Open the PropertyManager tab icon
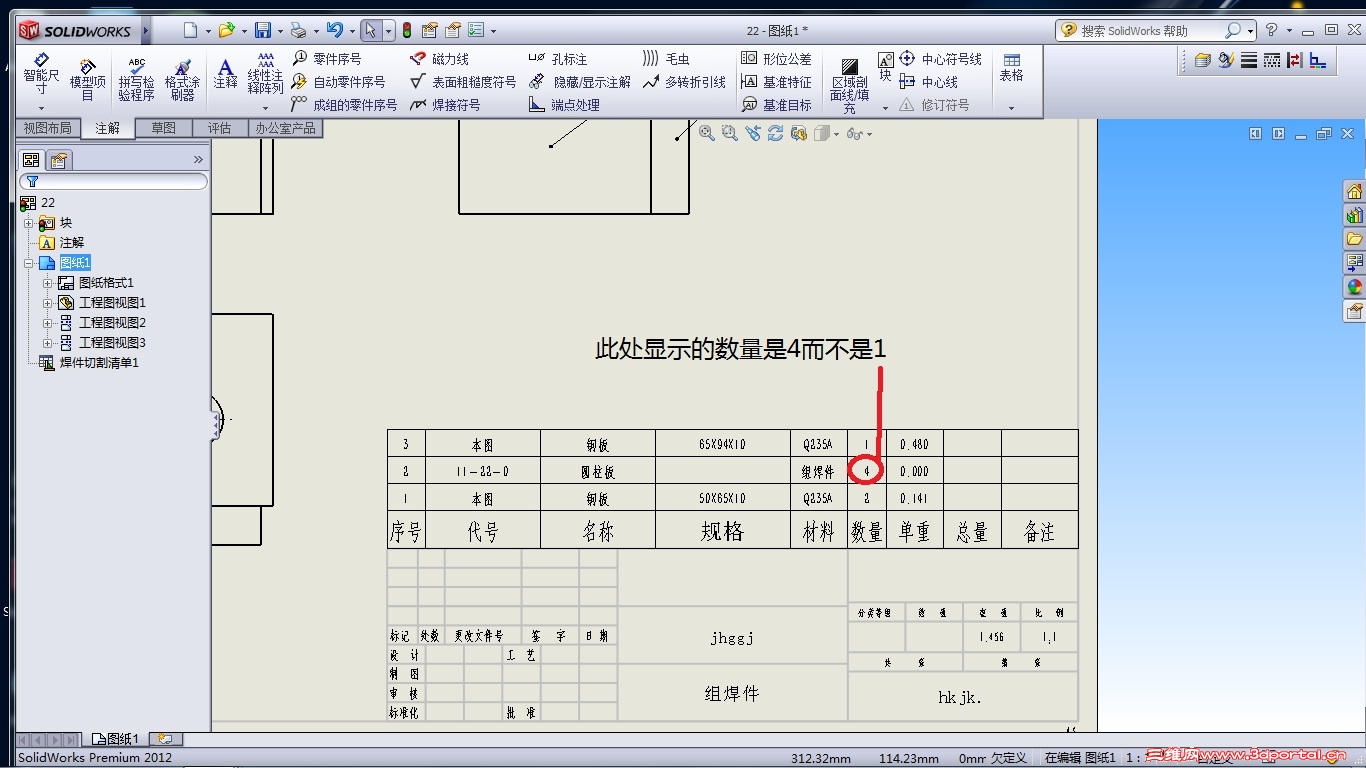The image size is (1366, 768). pyautogui.click(x=59, y=160)
